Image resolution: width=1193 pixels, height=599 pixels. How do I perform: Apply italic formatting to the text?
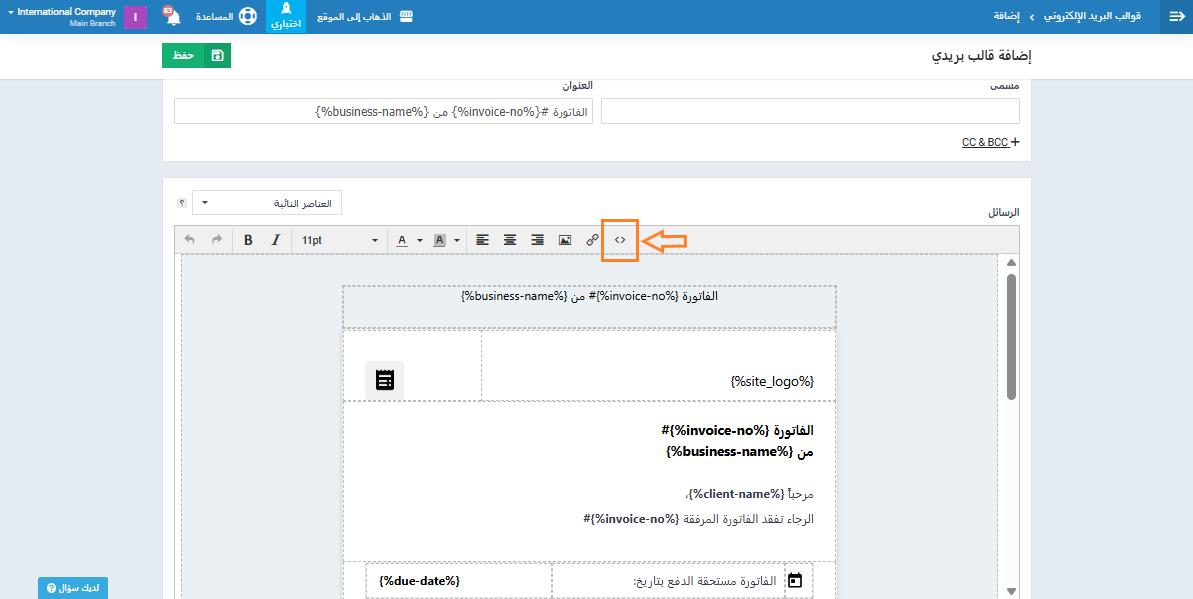tap(276, 240)
